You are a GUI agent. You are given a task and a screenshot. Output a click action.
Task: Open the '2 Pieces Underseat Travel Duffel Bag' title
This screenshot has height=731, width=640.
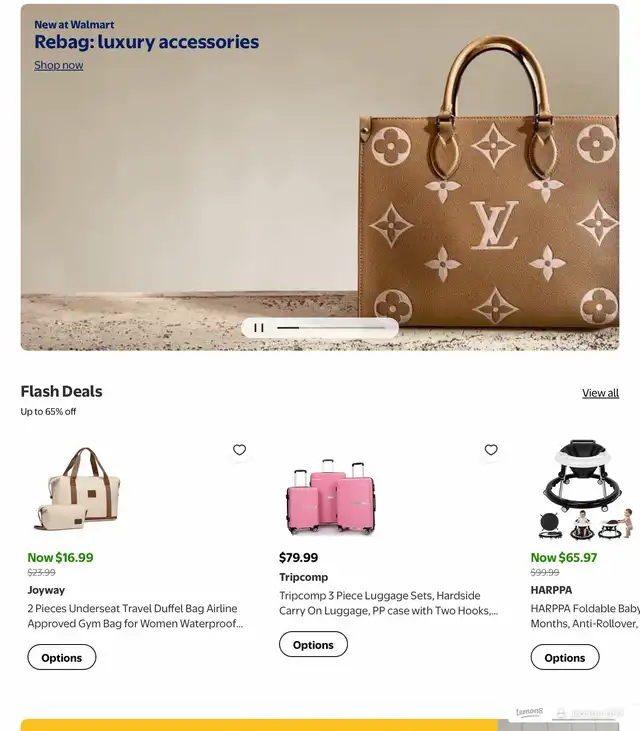coord(135,616)
